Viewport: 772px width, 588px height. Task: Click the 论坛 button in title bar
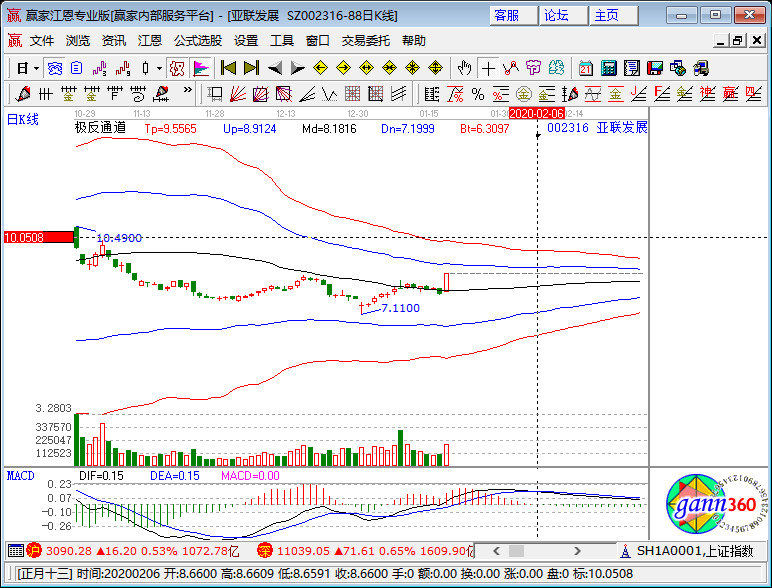click(556, 15)
